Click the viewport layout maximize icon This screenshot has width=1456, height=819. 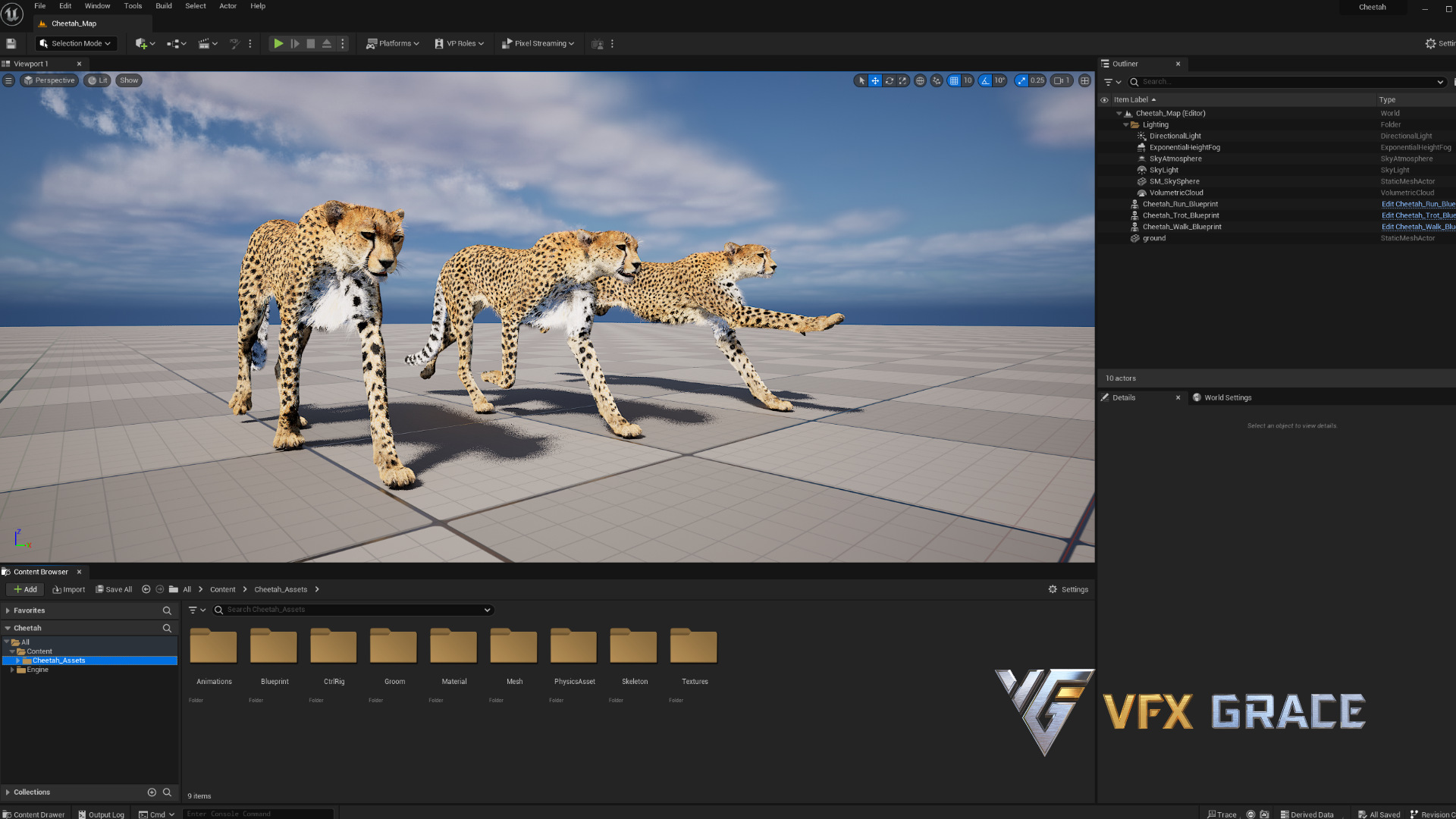tap(1084, 80)
